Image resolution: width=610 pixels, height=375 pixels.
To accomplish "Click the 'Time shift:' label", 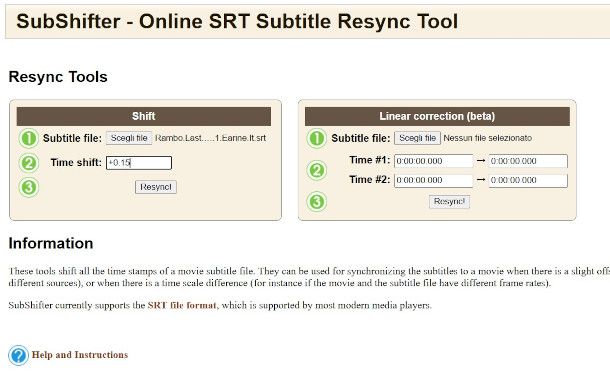I will coord(76,163).
